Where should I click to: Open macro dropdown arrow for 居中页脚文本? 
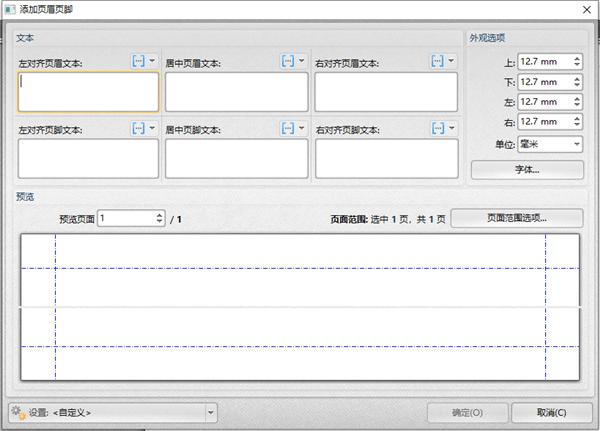pos(302,128)
